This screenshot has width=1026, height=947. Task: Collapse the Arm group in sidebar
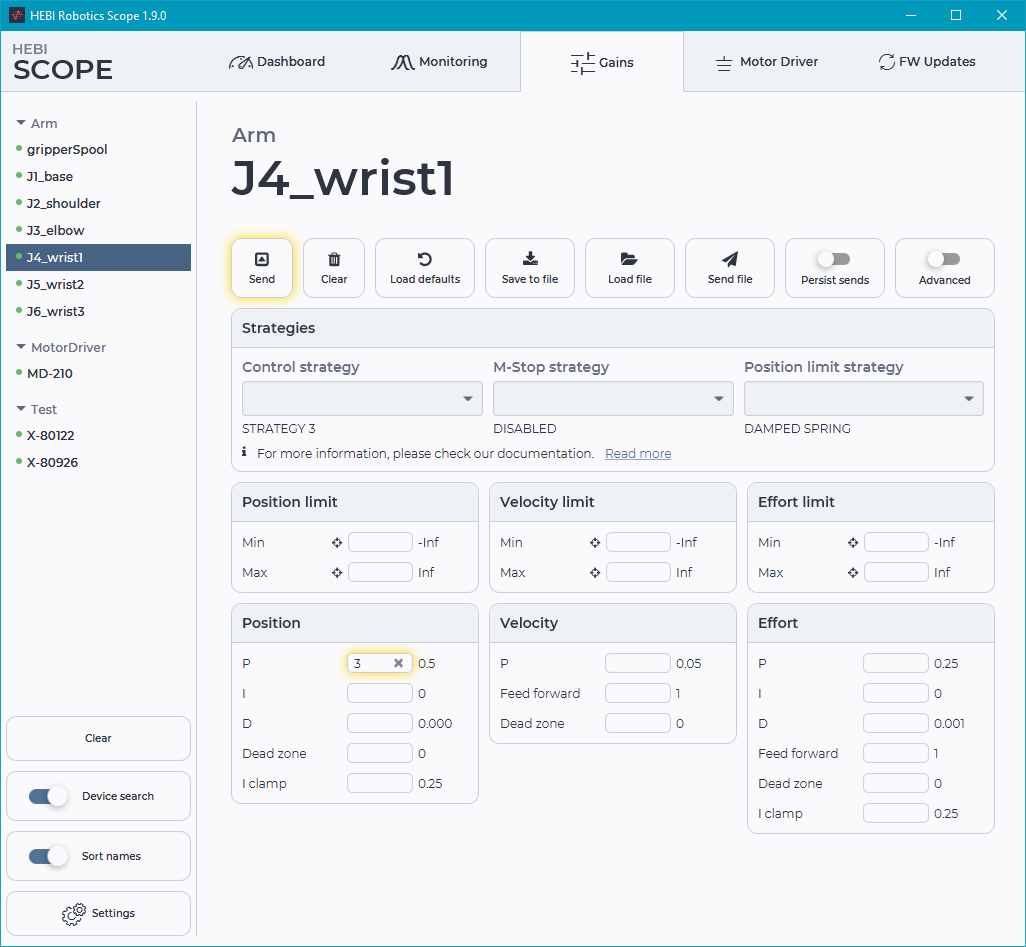21,124
